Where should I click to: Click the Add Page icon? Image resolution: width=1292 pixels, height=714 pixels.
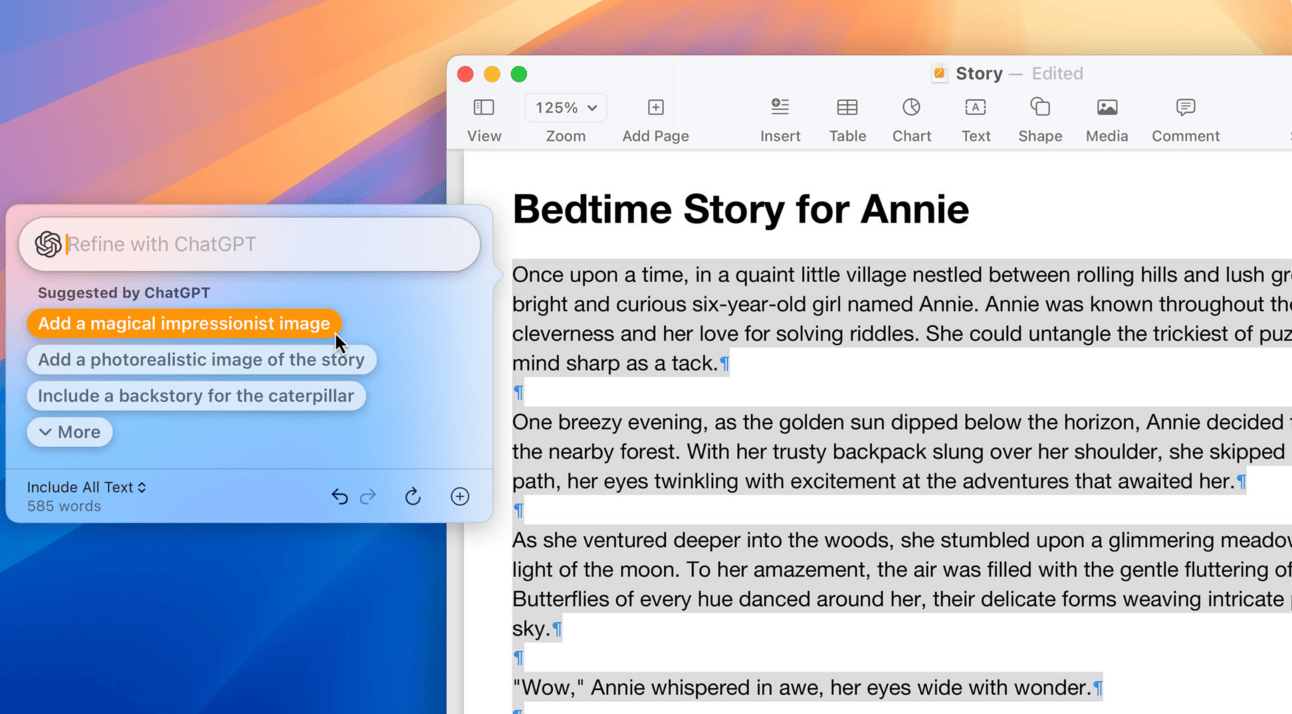(655, 108)
